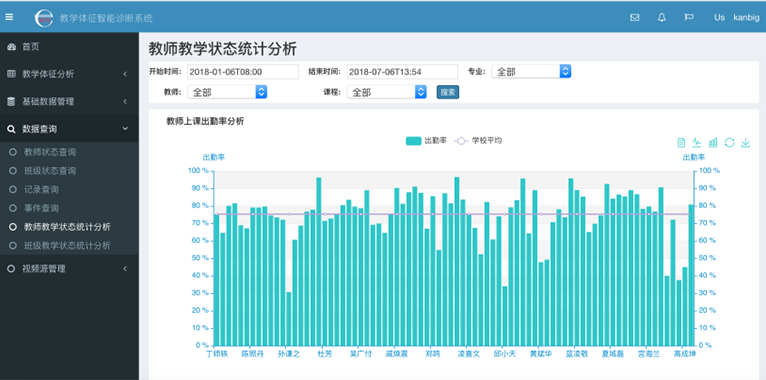The width and height of the screenshot is (766, 380).
Task: Click the axis label 陈照丹
Action: (253, 354)
